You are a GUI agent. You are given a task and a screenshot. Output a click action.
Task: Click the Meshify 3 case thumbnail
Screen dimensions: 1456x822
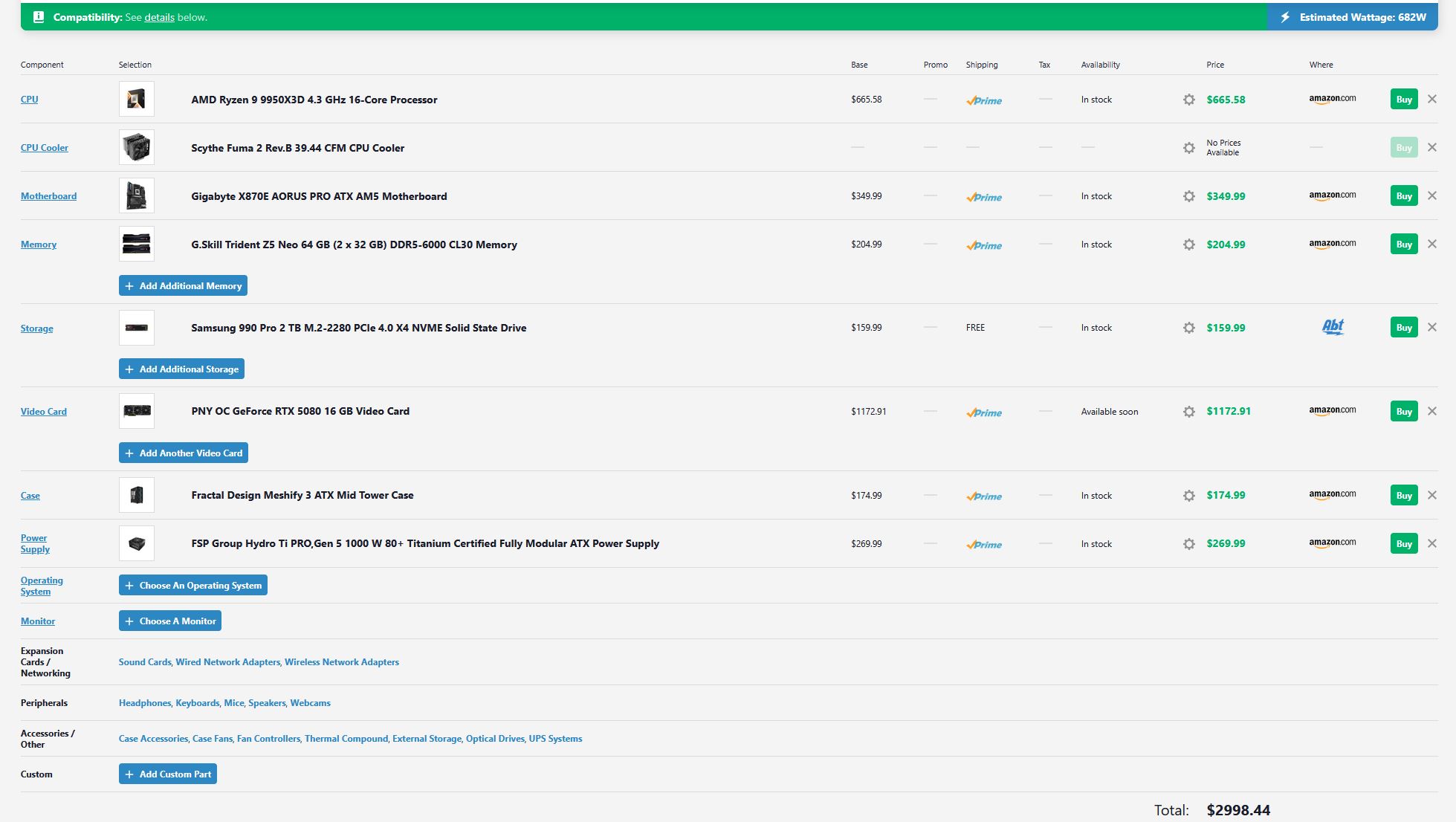(137, 495)
